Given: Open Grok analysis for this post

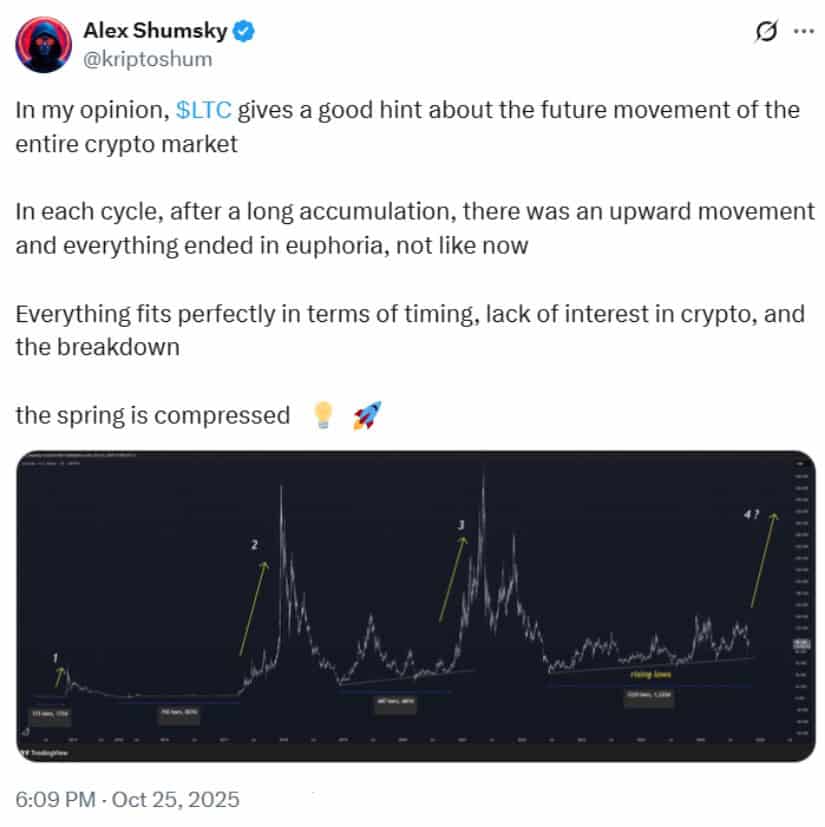Looking at the screenshot, I should point(764,31).
